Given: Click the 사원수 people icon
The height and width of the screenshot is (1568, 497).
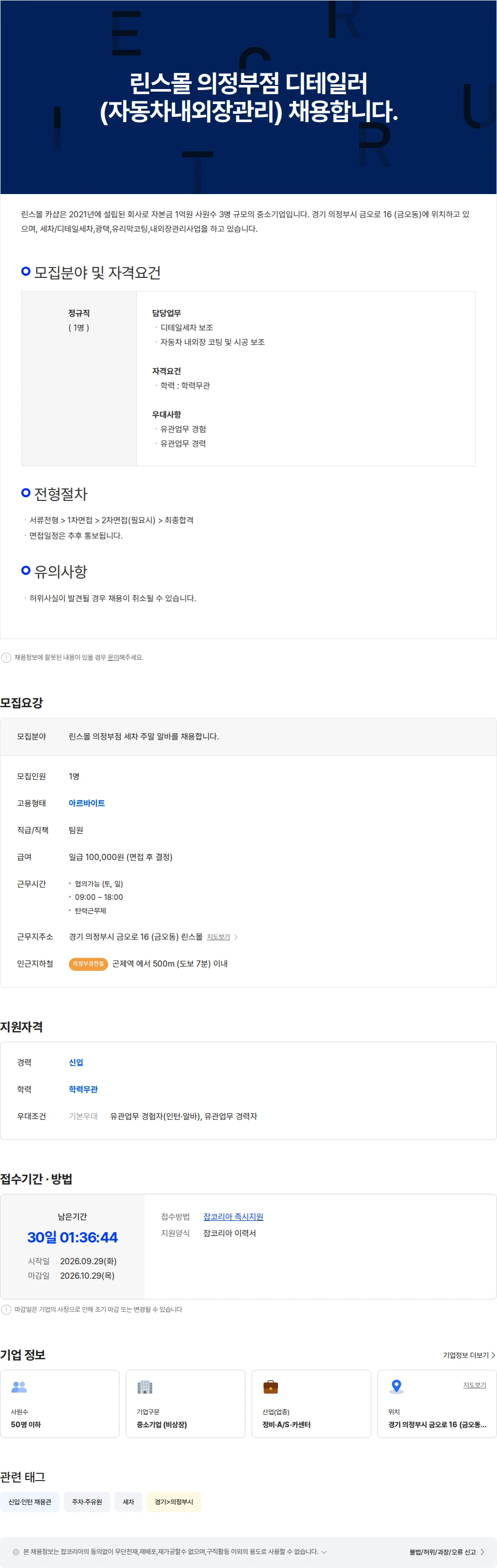Looking at the screenshot, I should pos(20,1386).
